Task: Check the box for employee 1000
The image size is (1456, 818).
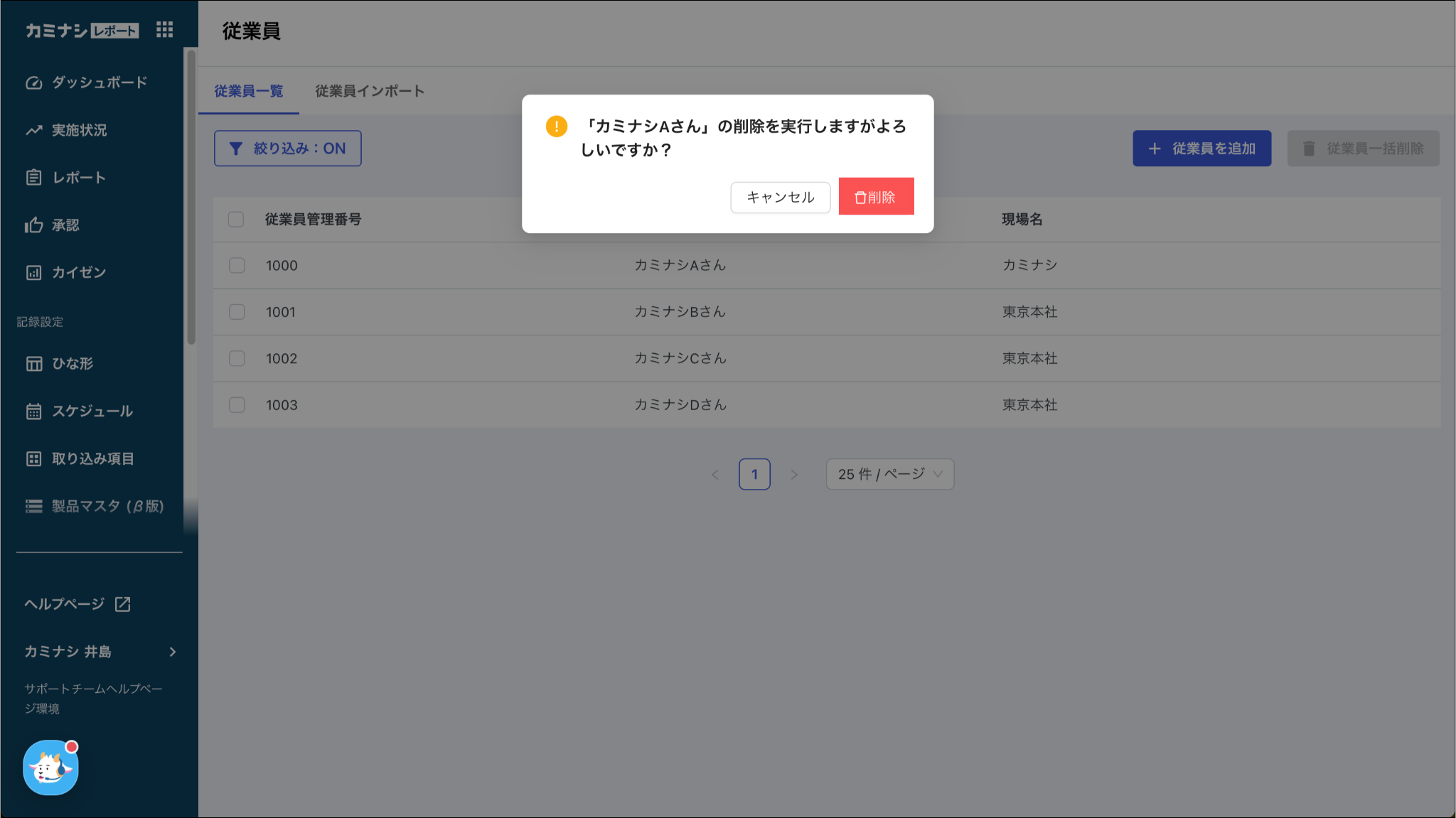Action: (x=237, y=266)
